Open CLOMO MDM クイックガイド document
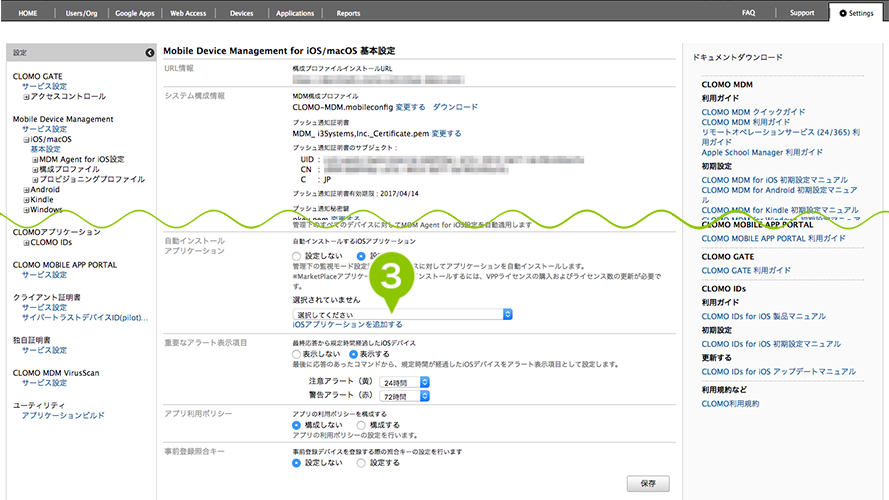Screen dimensions: 889x500 point(753,112)
